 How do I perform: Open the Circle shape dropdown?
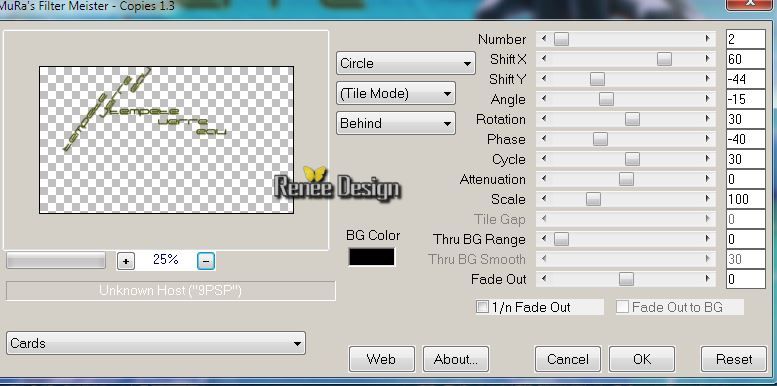pos(405,63)
